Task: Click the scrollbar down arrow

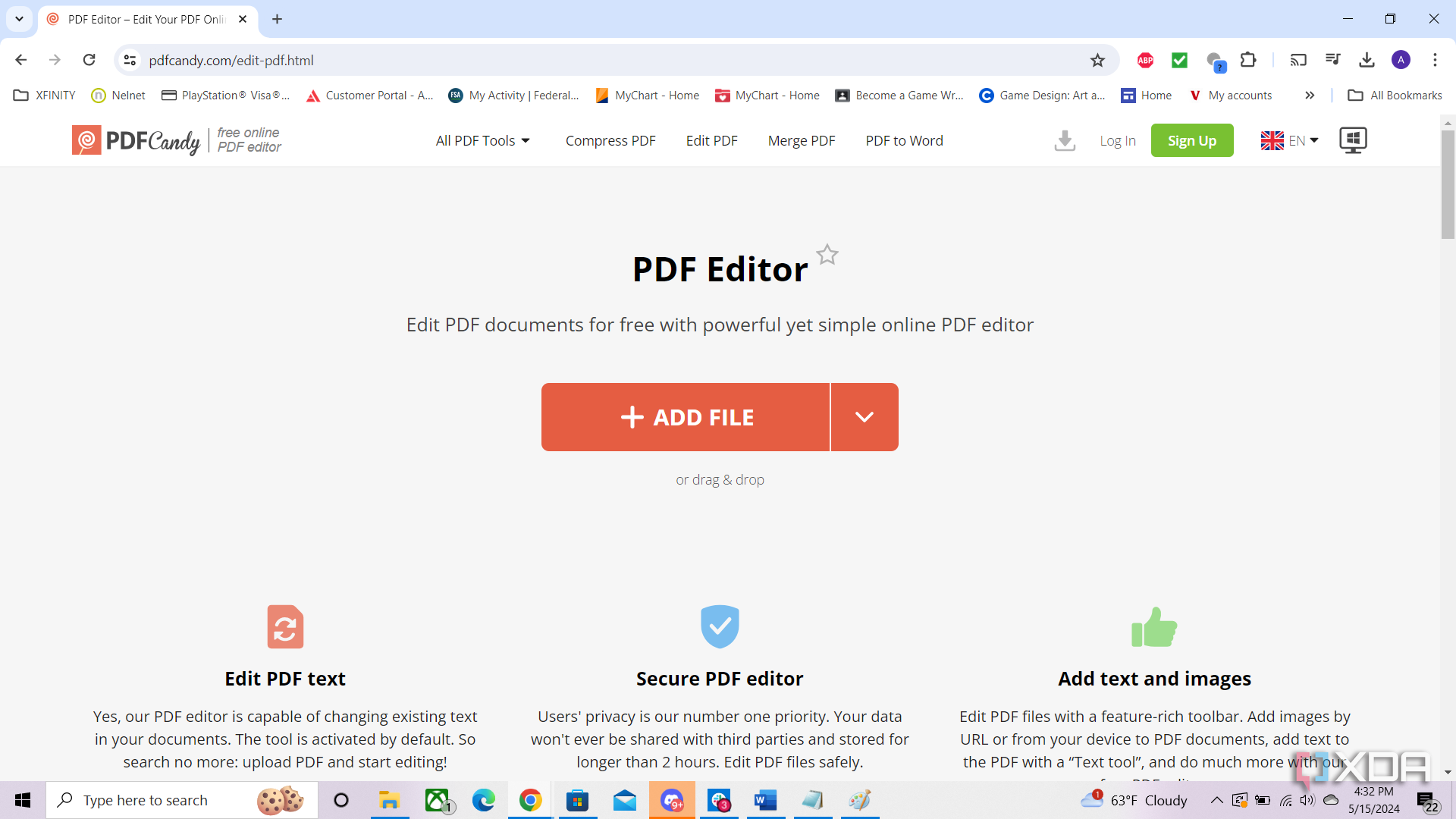Action: 1448,773
